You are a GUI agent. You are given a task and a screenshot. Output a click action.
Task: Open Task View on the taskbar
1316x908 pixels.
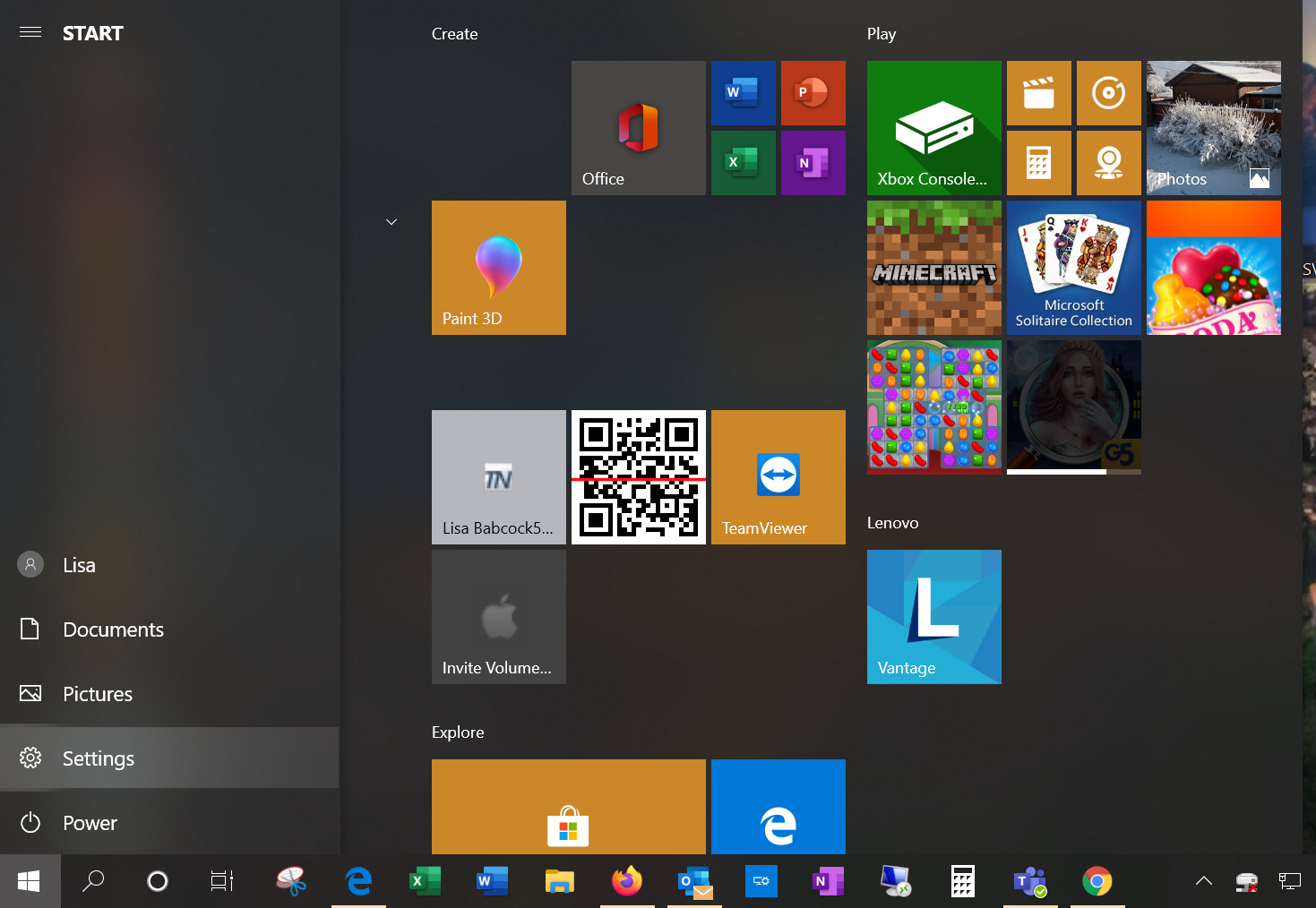[x=222, y=881]
